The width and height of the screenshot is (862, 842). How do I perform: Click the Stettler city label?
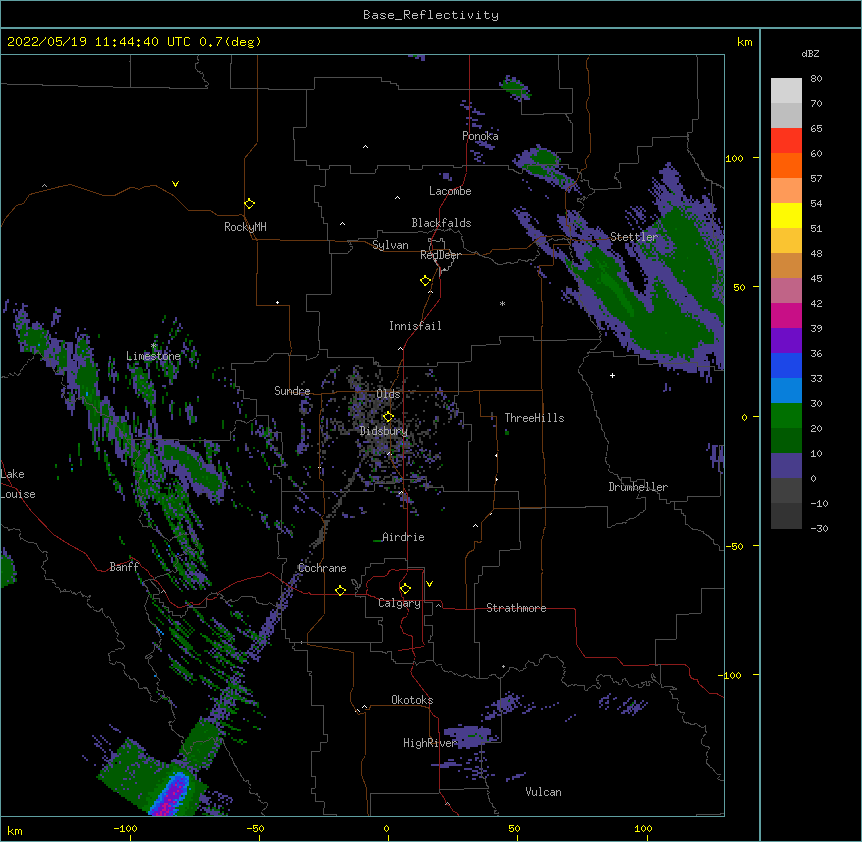634,237
